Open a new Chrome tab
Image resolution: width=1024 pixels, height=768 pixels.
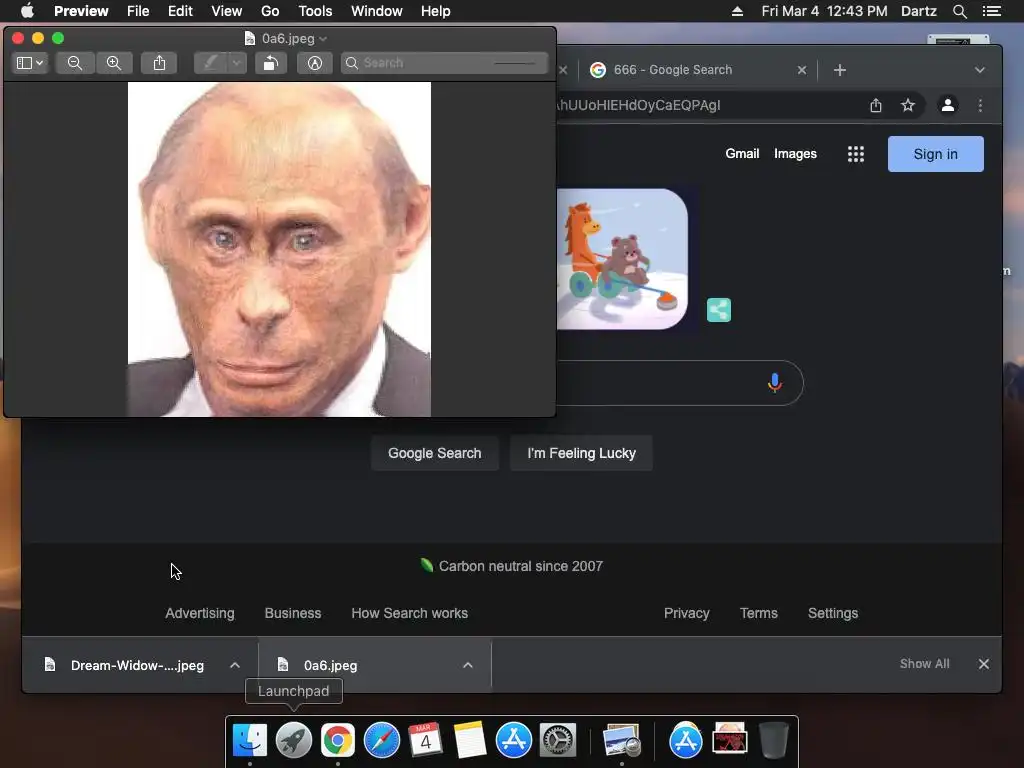click(840, 70)
